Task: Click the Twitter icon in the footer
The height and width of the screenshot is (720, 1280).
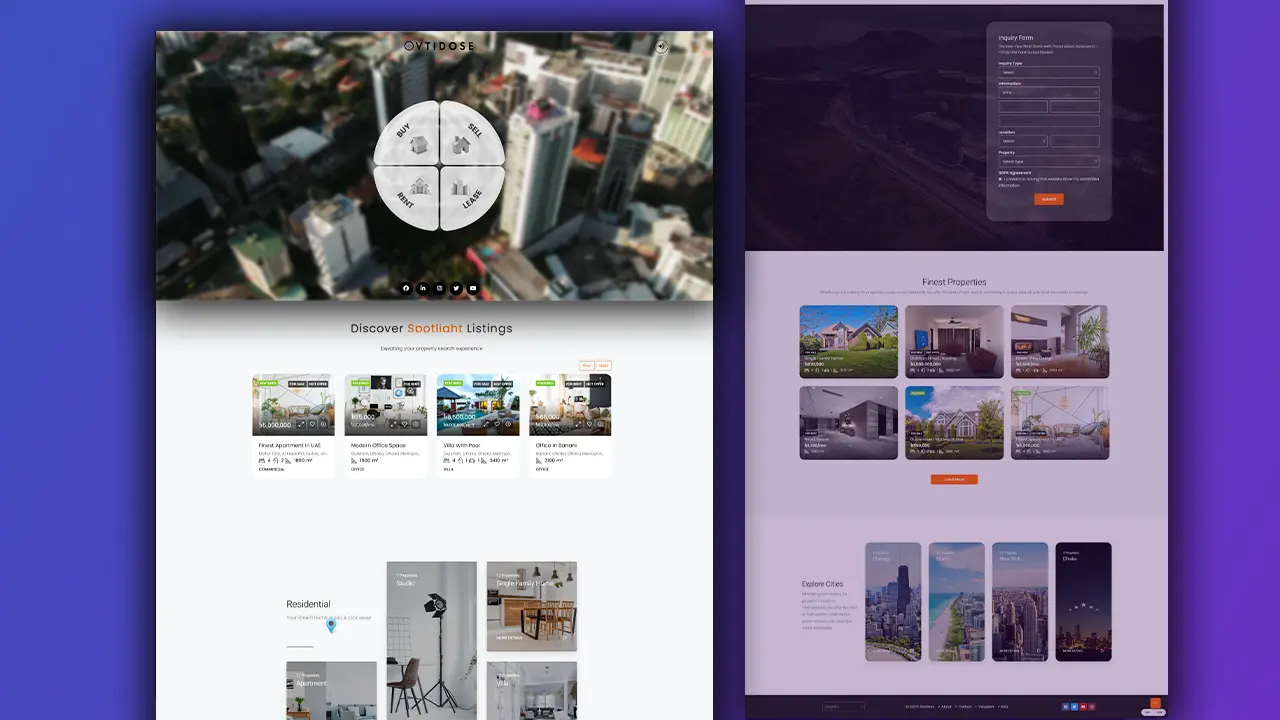Action: point(1075,707)
